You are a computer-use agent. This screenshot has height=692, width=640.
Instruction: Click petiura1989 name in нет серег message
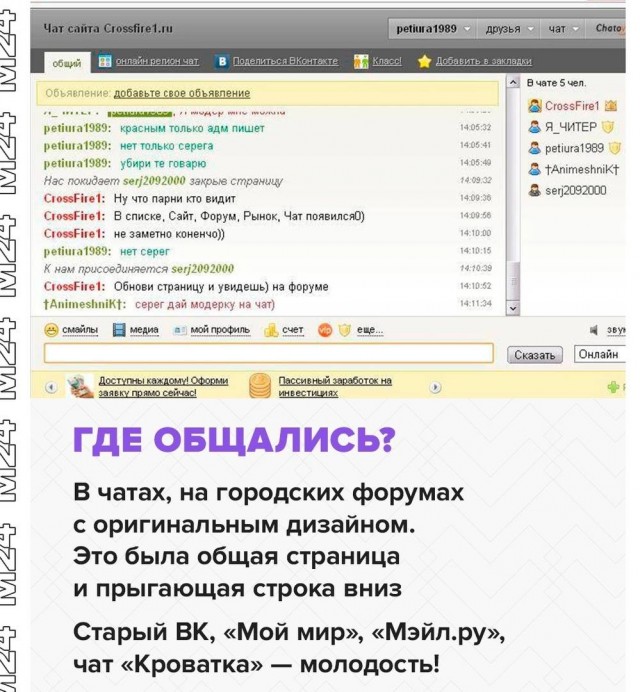coord(77,252)
